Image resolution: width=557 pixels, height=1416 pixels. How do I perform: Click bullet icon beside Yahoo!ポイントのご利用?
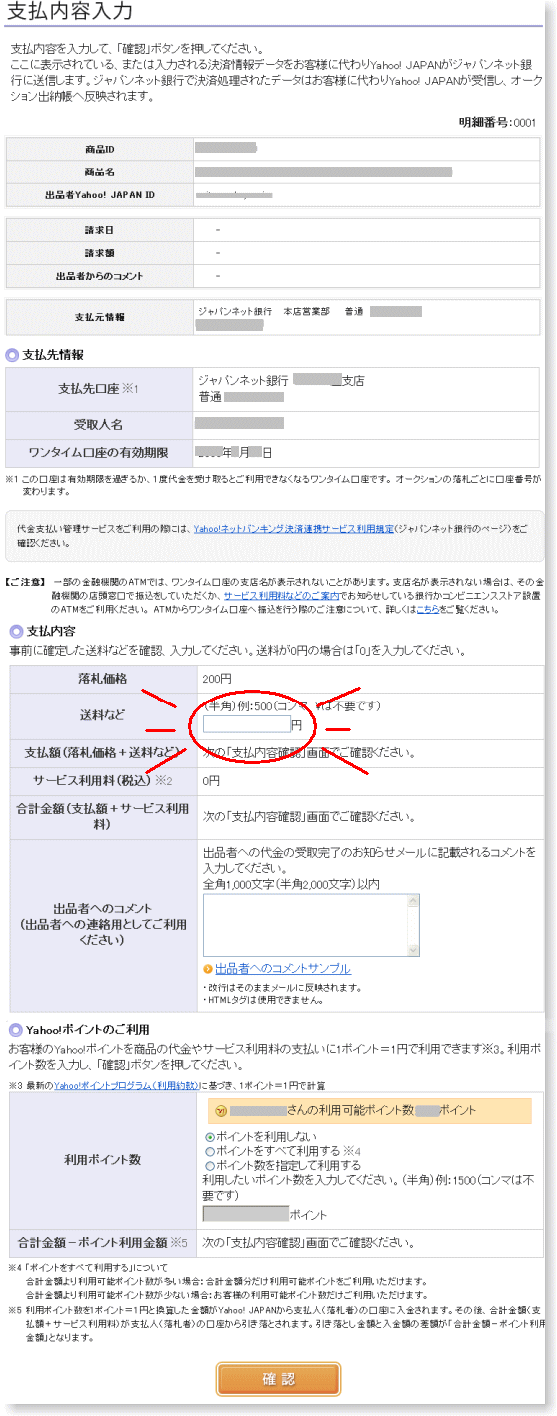point(15,1029)
